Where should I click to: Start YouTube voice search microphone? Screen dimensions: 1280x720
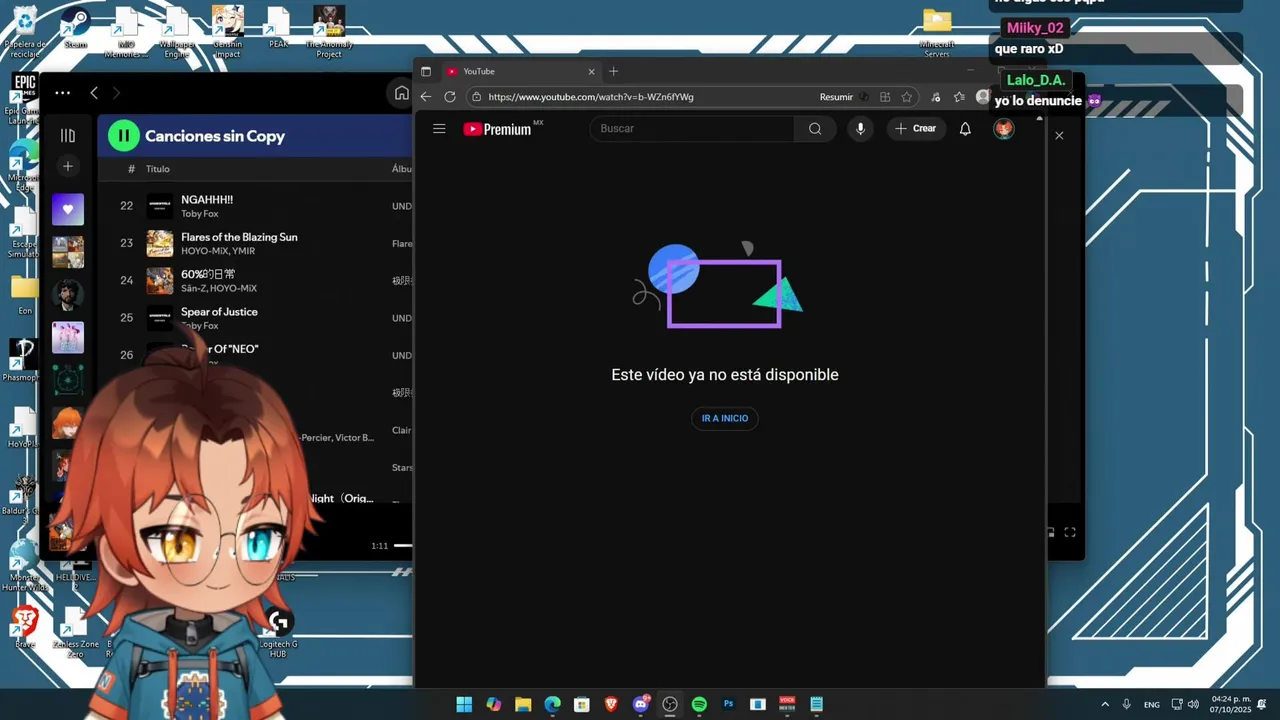coord(860,129)
